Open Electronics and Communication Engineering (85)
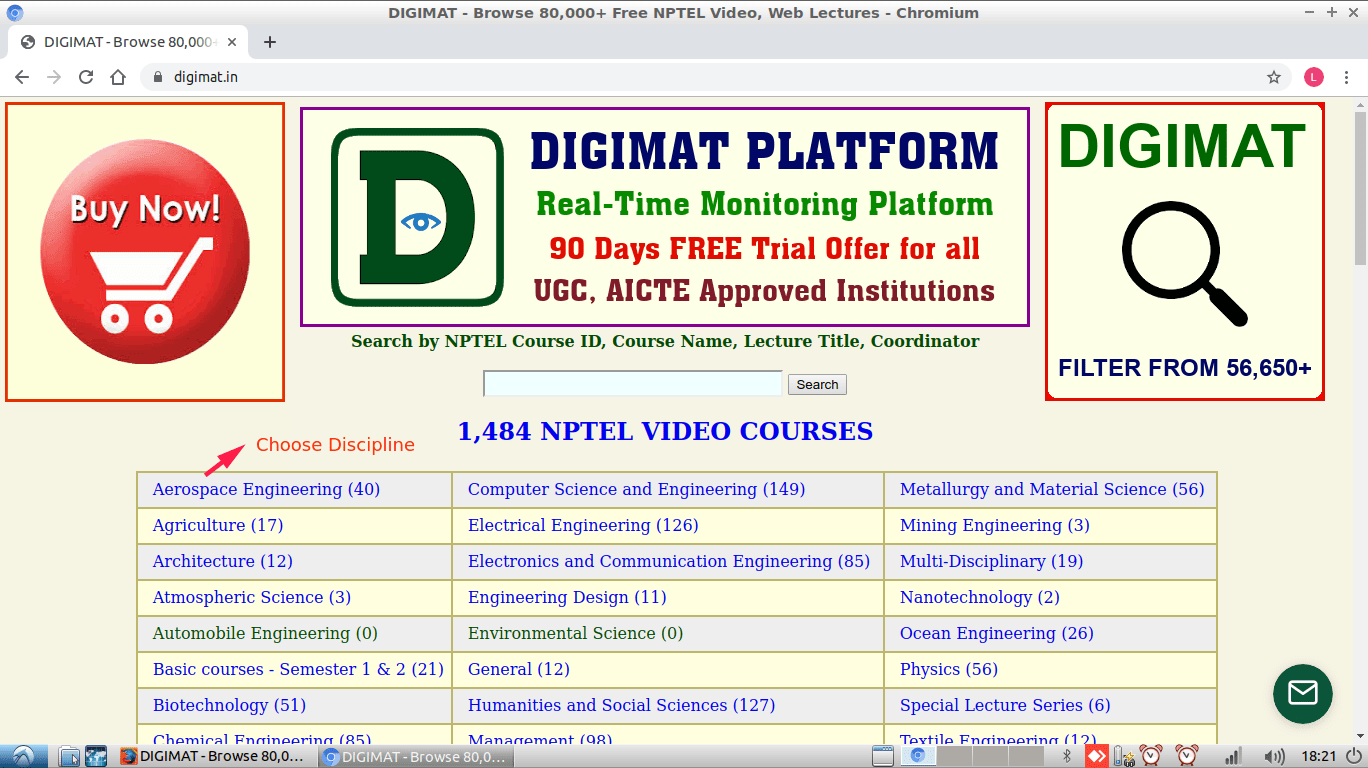Image resolution: width=1368 pixels, height=768 pixels. [669, 561]
